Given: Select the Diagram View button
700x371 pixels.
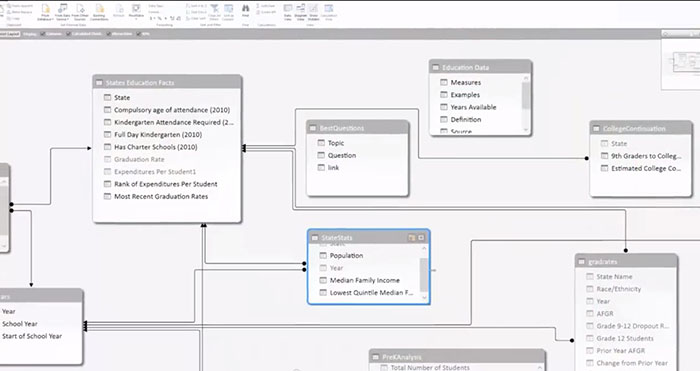Looking at the screenshot, I should pyautogui.click(x=300, y=13).
